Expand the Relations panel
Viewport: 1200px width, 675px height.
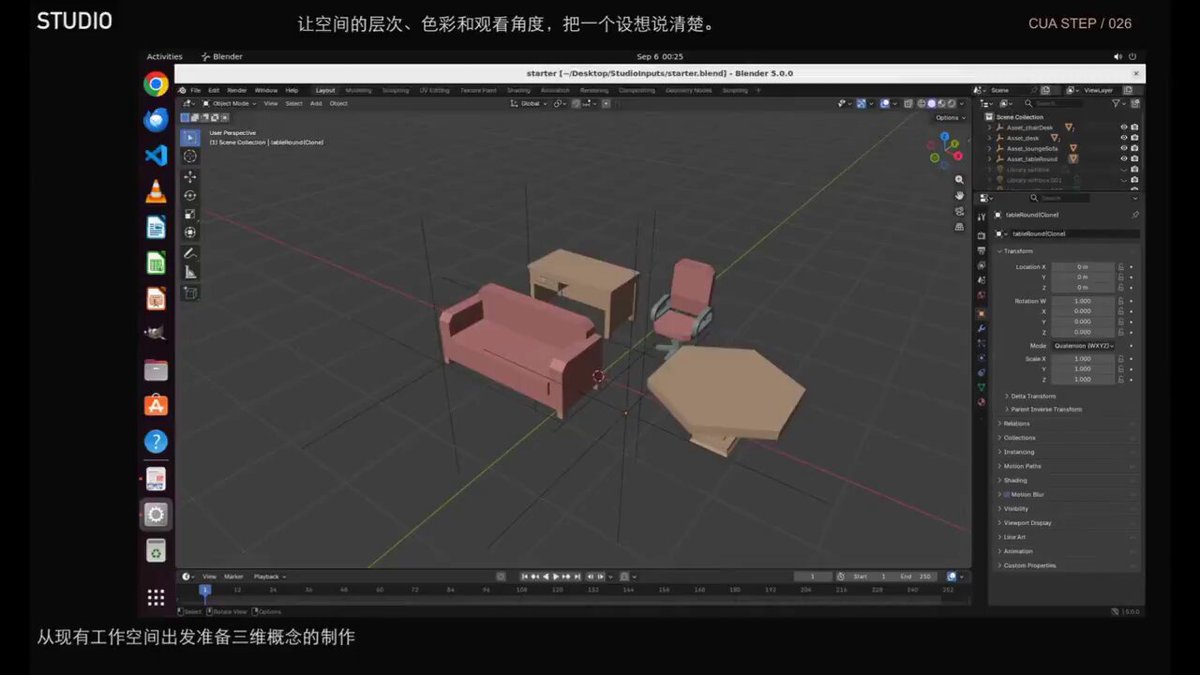(x=1013, y=424)
